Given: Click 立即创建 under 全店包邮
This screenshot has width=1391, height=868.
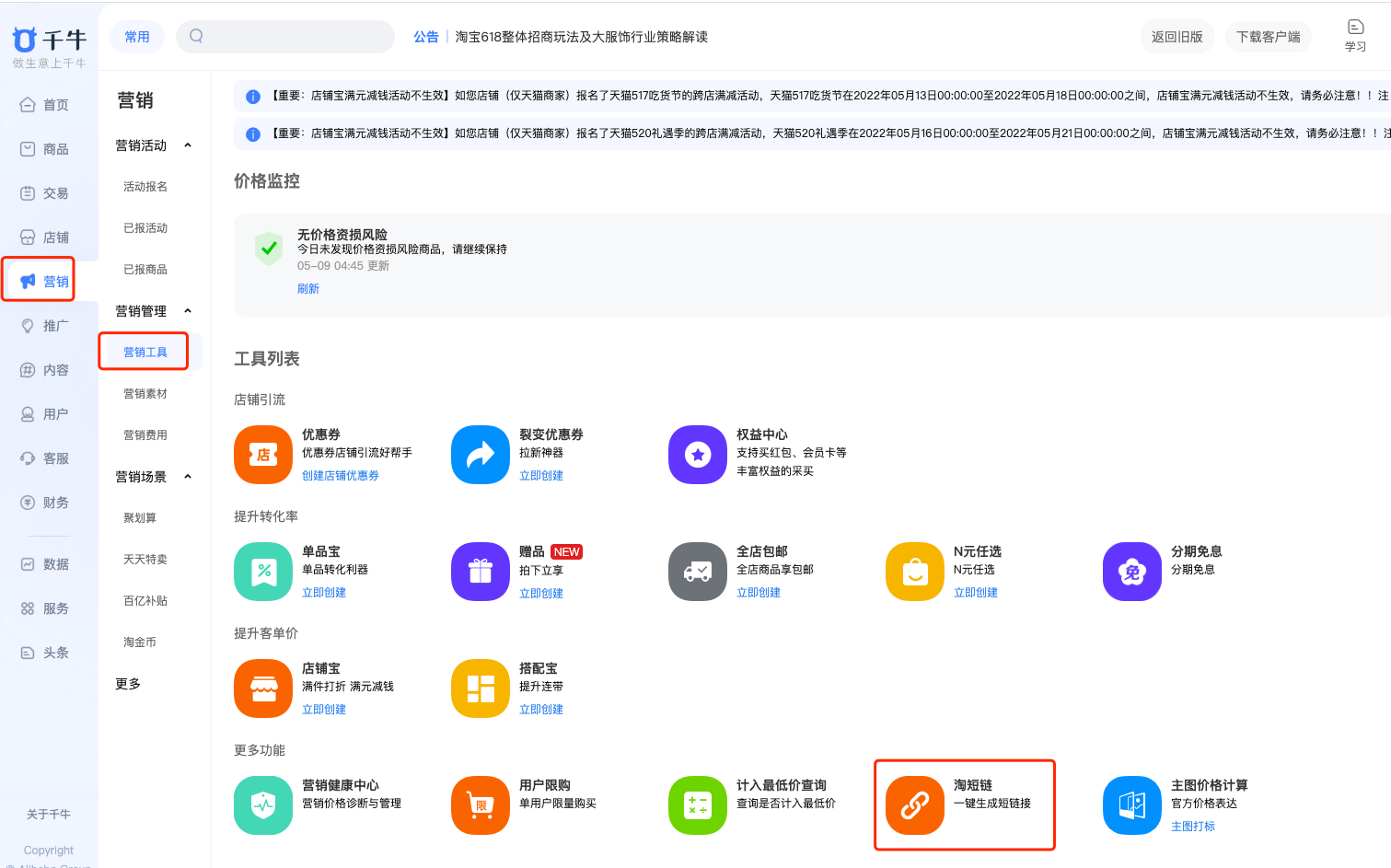Looking at the screenshot, I should [x=759, y=593].
